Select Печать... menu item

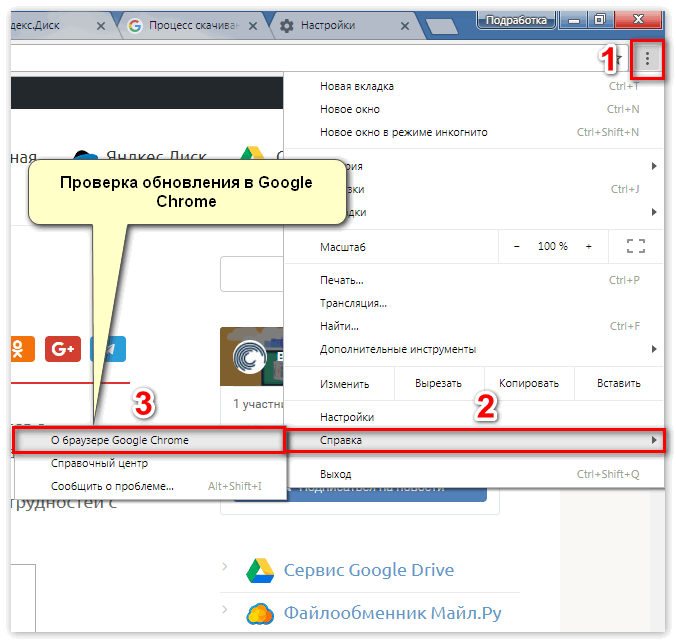[473, 280]
